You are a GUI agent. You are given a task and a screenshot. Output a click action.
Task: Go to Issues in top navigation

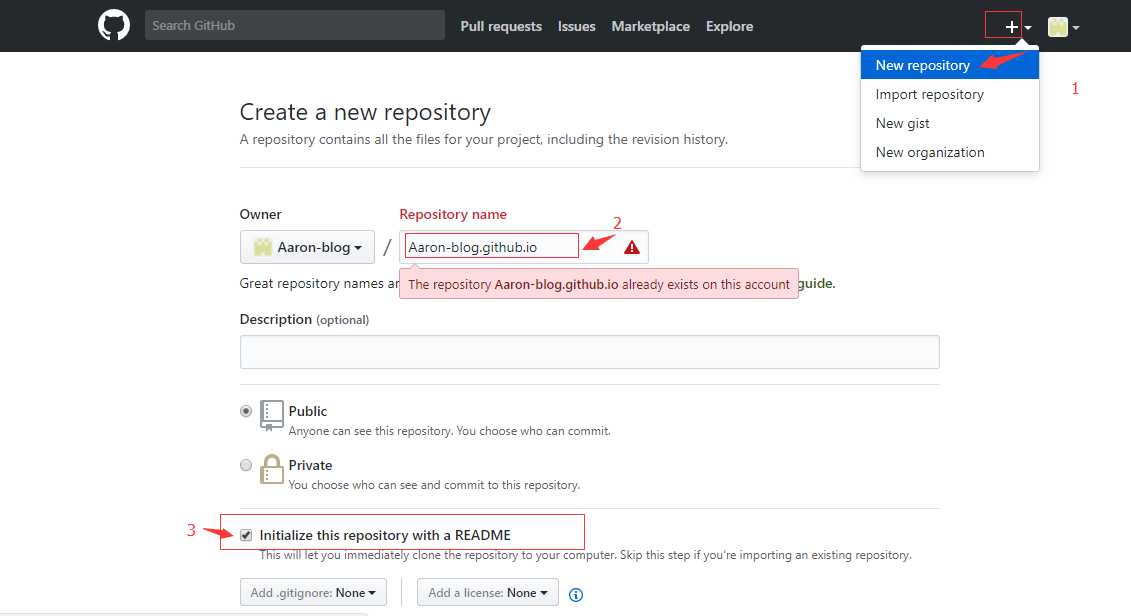pos(576,26)
